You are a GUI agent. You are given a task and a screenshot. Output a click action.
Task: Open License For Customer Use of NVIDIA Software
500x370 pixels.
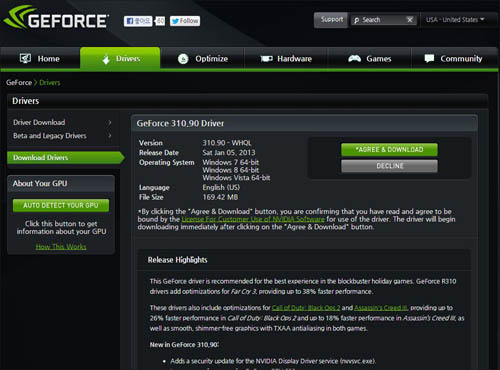coord(253,219)
